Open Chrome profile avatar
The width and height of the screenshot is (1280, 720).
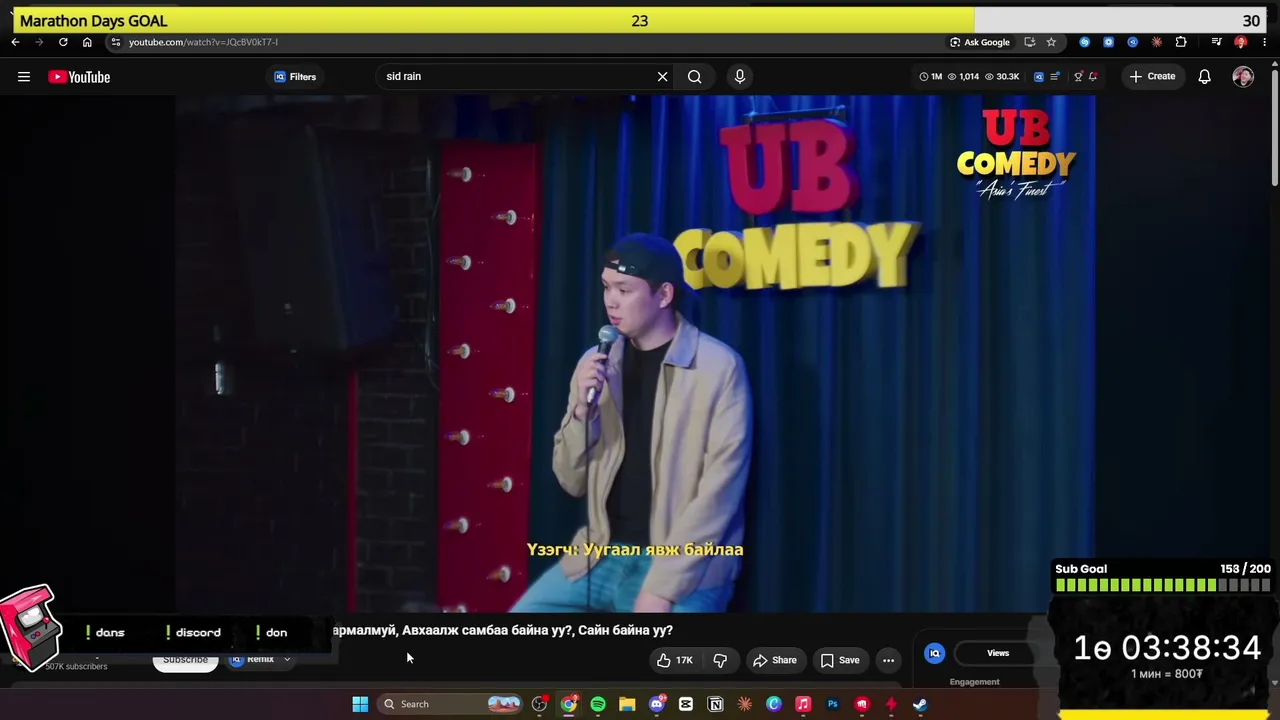pyautogui.click(x=1241, y=42)
